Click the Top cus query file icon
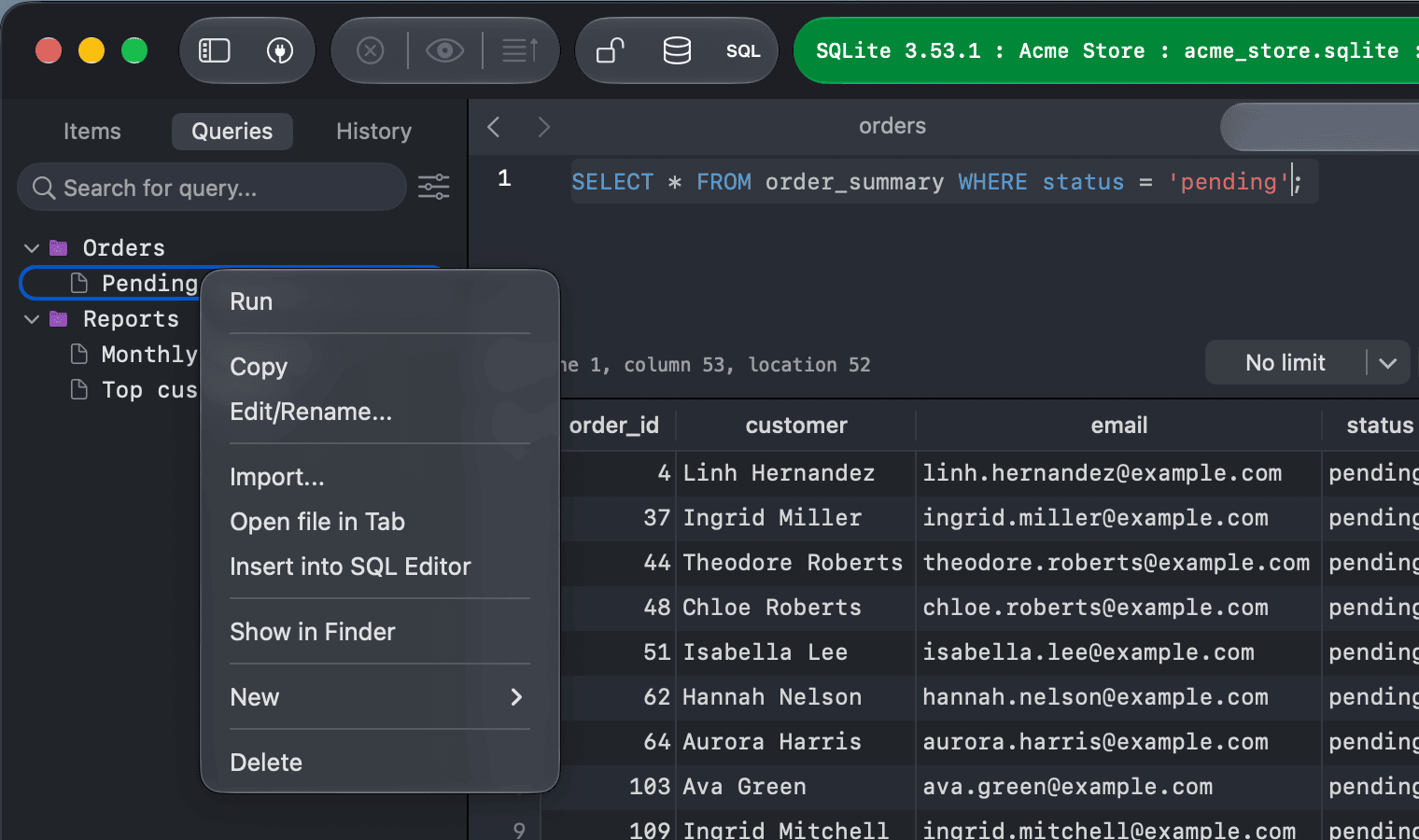The image size is (1419, 840). click(x=79, y=389)
